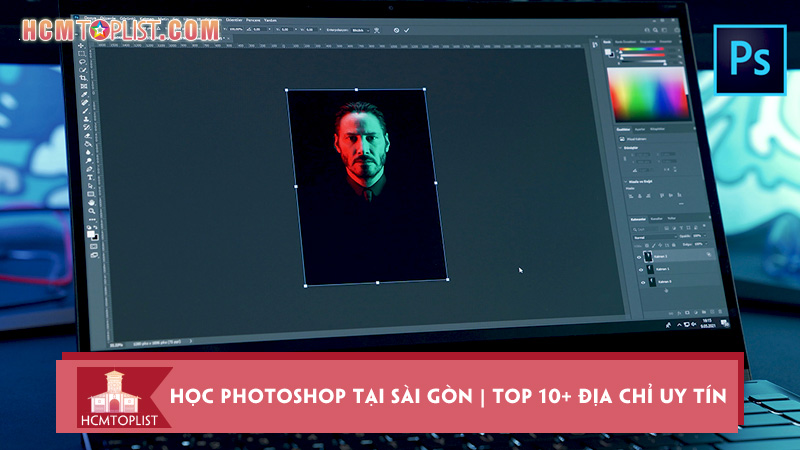Add a layer mask from Layers panel
The image size is (800, 450).
(x=687, y=313)
